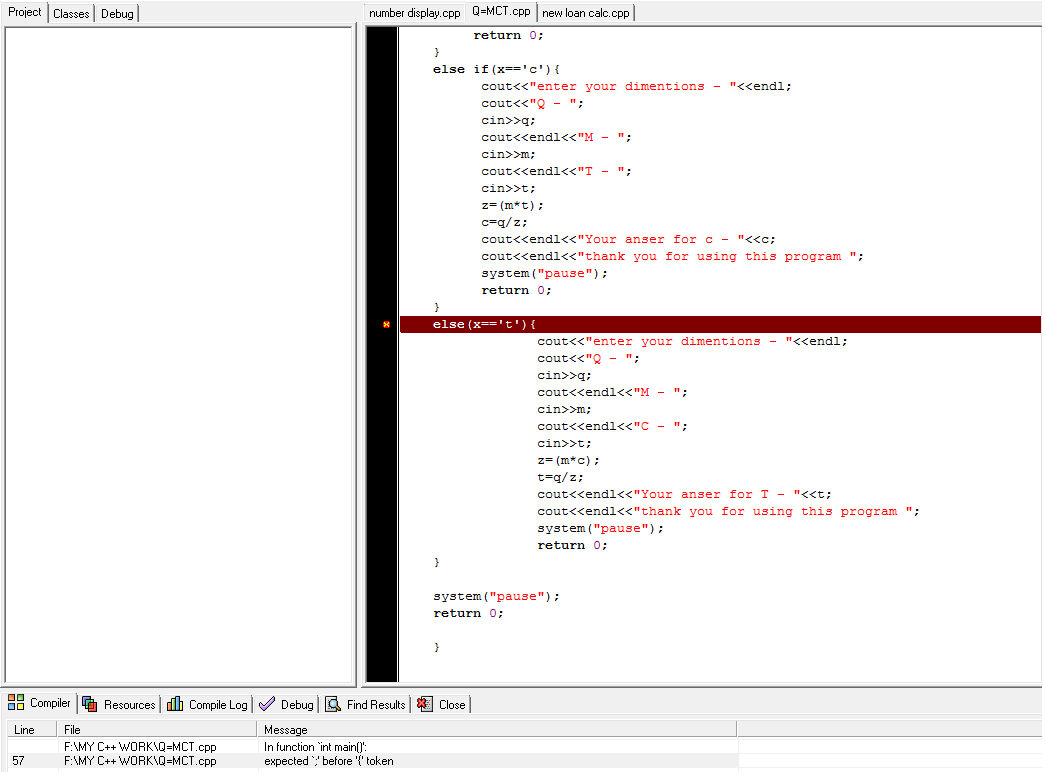This screenshot has width=1046, height=778.
Task: Select the Debug tab in left panel
Action: (116, 13)
